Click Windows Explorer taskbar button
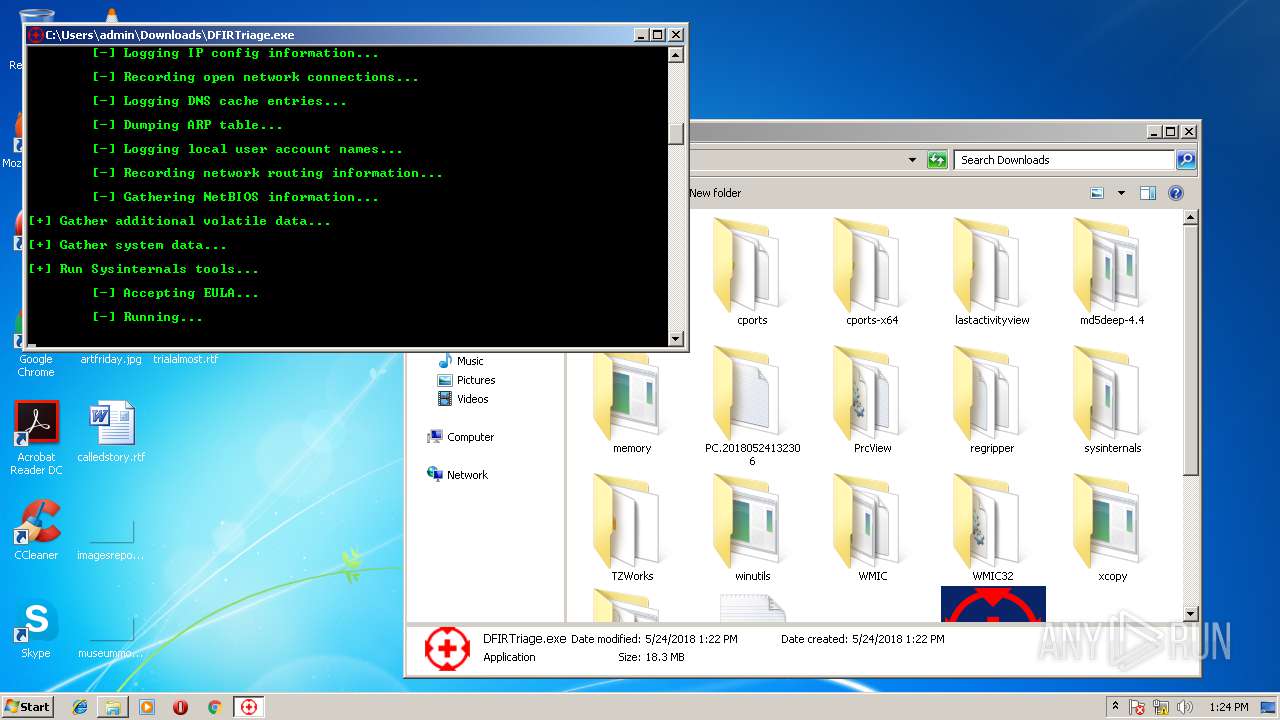Image resolution: width=1280 pixels, height=720 pixels. (113, 707)
